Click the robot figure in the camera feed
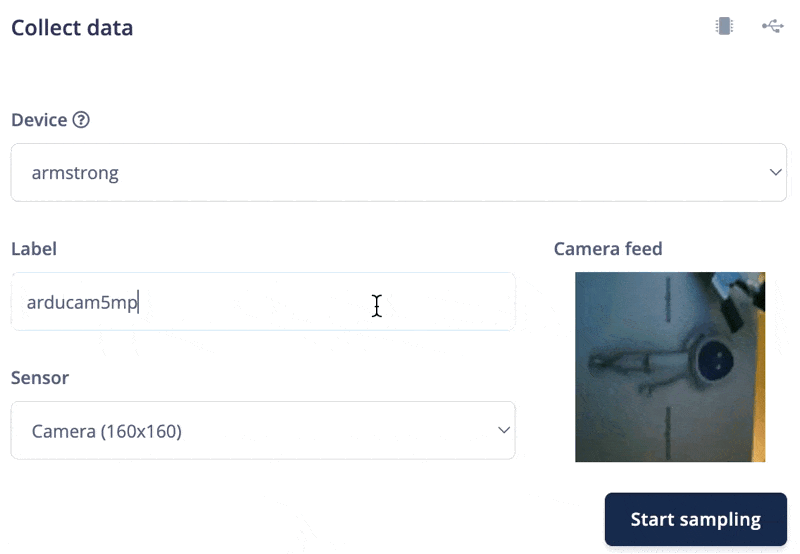 click(663, 365)
